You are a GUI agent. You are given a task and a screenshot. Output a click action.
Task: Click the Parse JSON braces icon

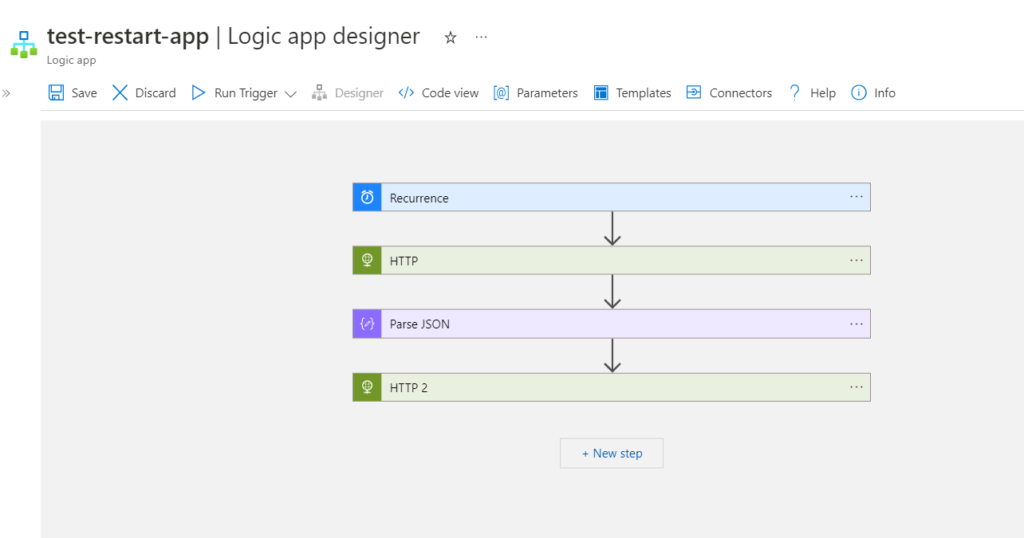[x=367, y=324]
